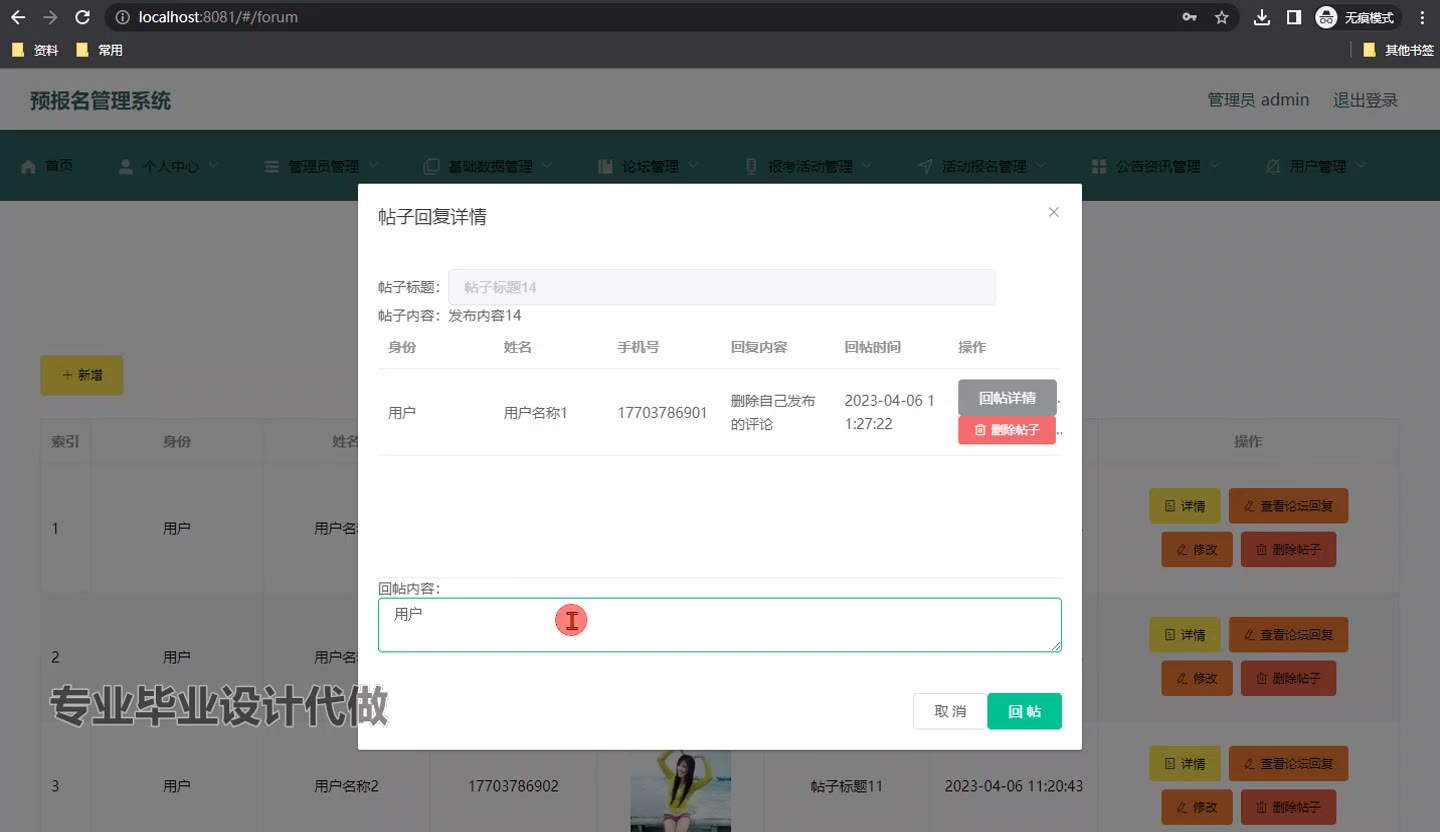Expand 论坛管理 dropdown chevron
This screenshot has width=1440, height=832.
(x=692, y=166)
